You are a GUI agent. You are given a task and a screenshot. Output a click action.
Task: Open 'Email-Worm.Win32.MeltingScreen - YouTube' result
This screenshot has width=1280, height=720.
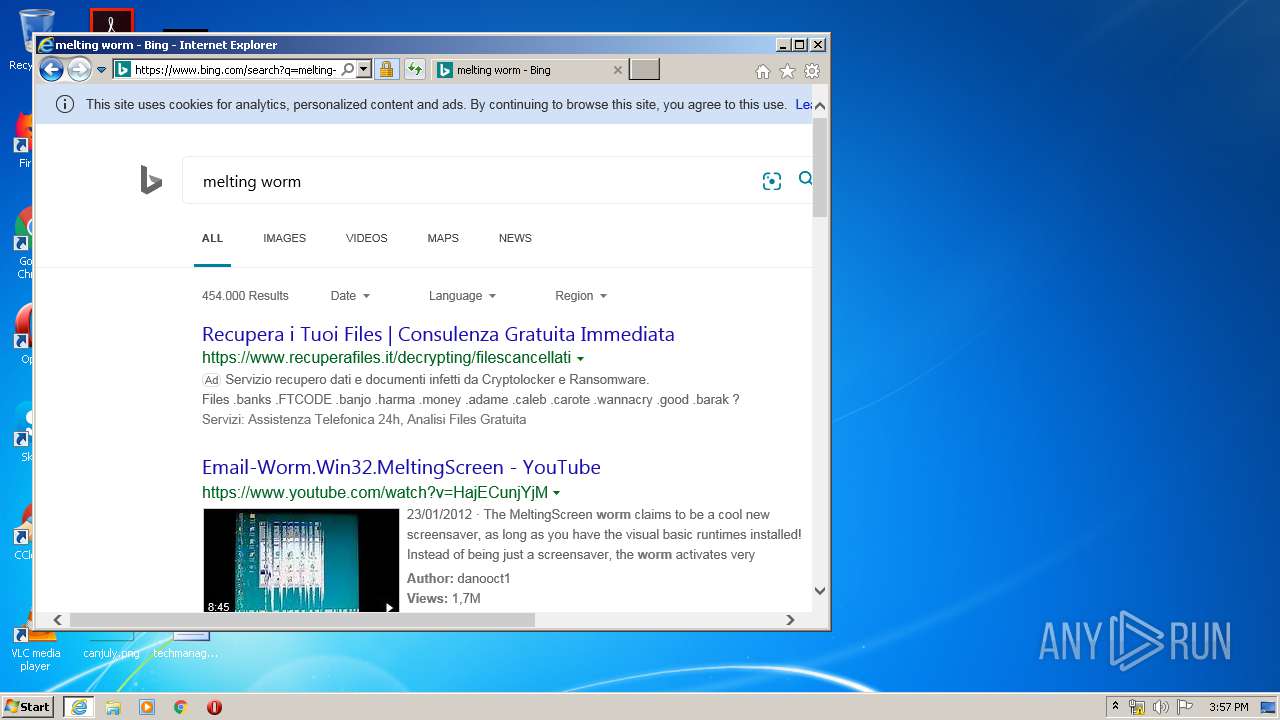coord(401,467)
